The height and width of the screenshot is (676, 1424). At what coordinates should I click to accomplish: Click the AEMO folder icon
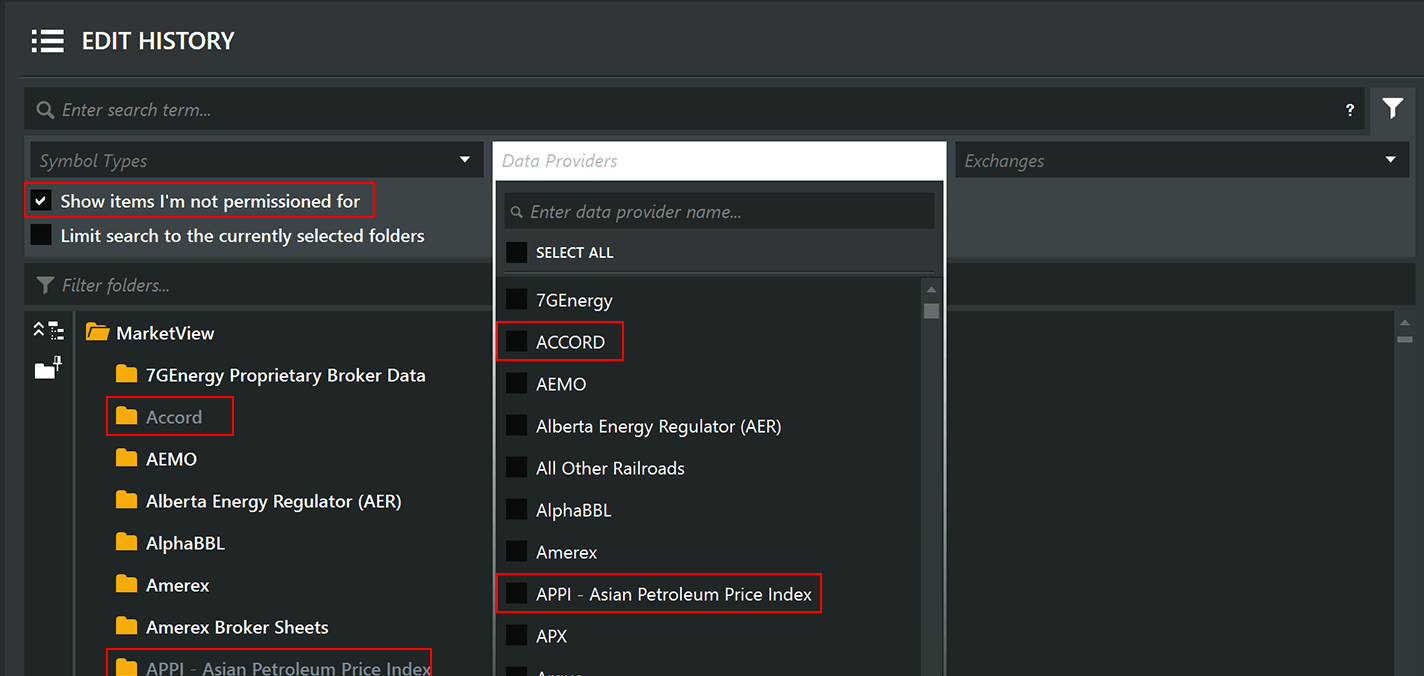pyautogui.click(x=126, y=458)
